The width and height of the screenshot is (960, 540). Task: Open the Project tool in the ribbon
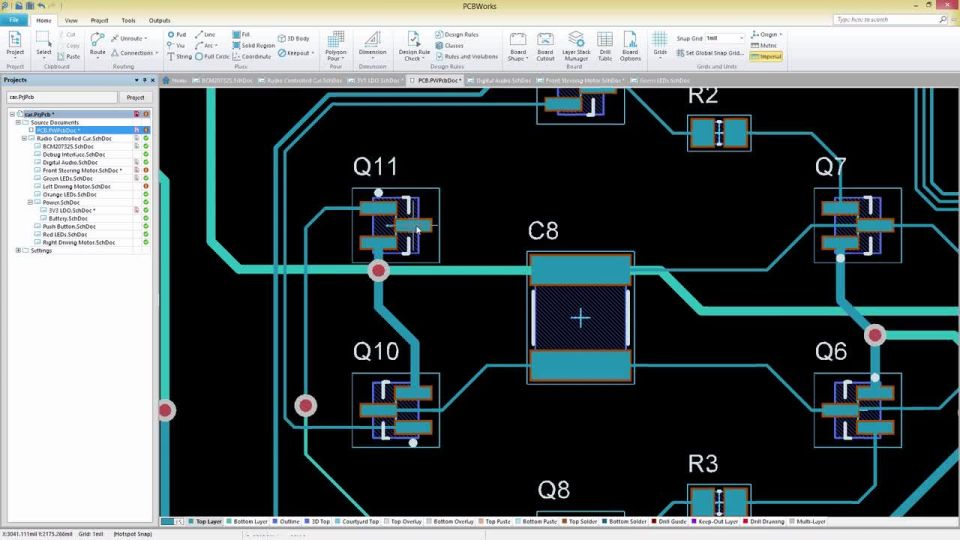coord(15,44)
